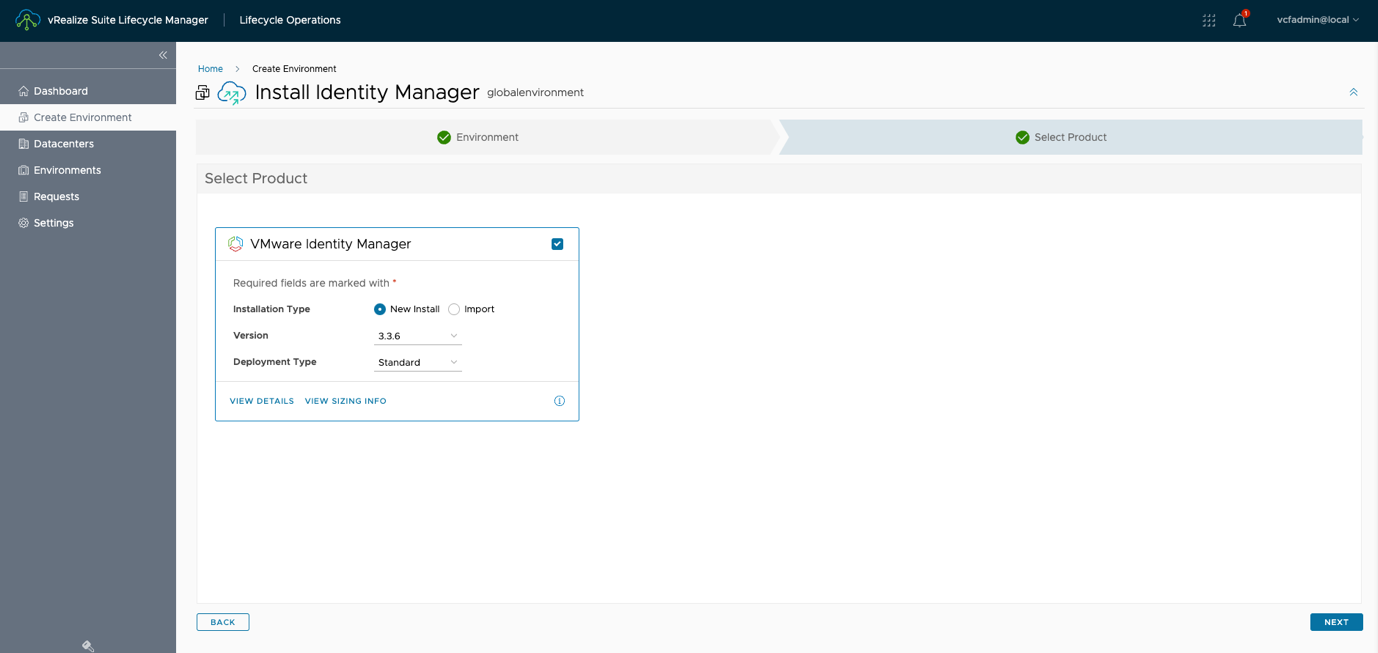The height and width of the screenshot is (653, 1378).
Task: Click the copy icon beside page title
Action: click(x=202, y=93)
